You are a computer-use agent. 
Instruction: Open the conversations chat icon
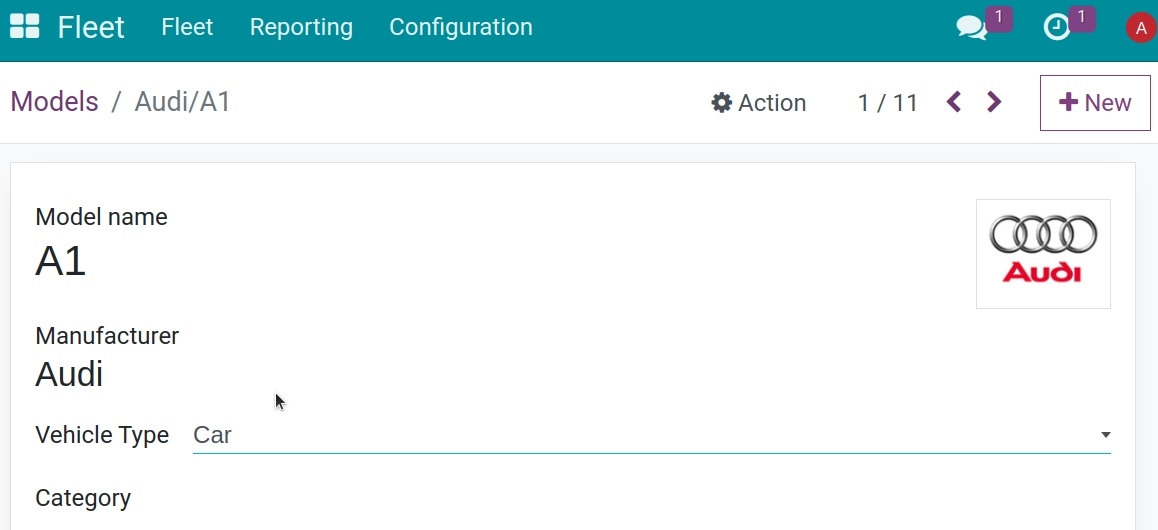click(x=972, y=27)
